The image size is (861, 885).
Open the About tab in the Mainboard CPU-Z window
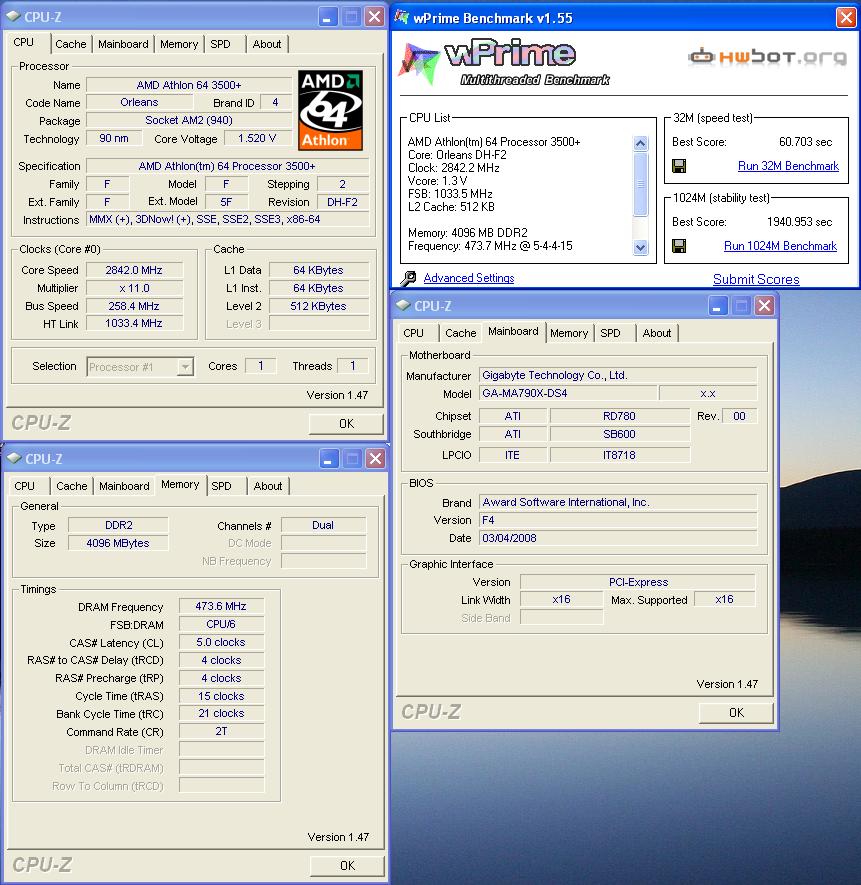click(x=657, y=333)
